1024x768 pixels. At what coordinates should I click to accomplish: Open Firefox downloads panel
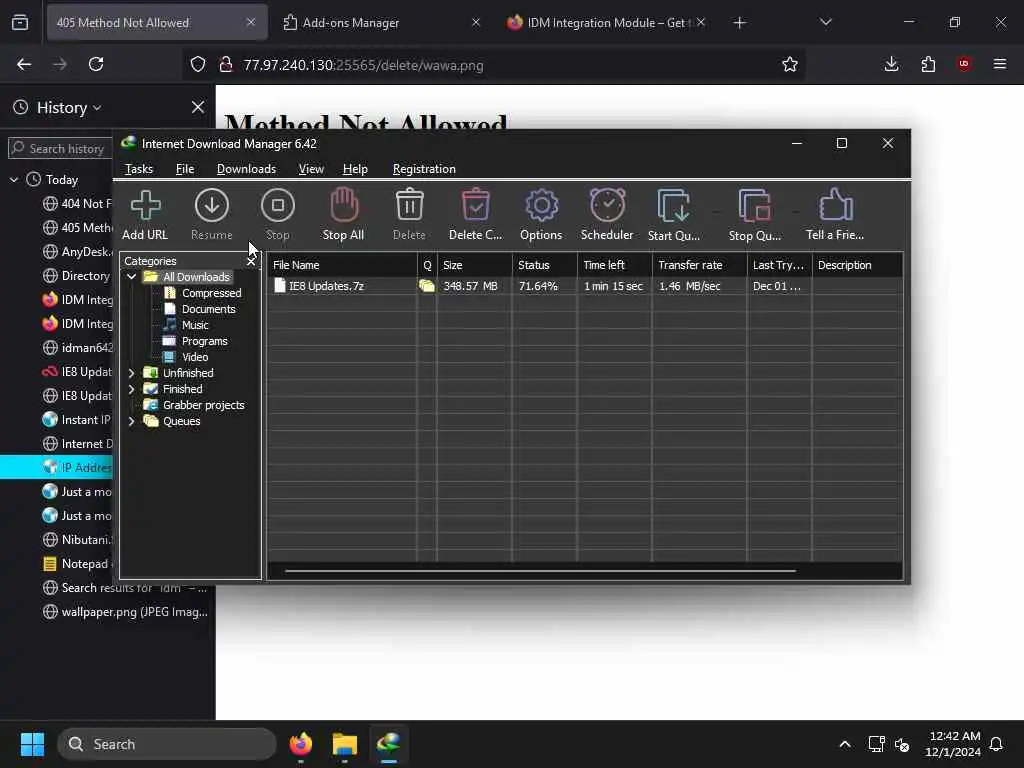coord(891,64)
